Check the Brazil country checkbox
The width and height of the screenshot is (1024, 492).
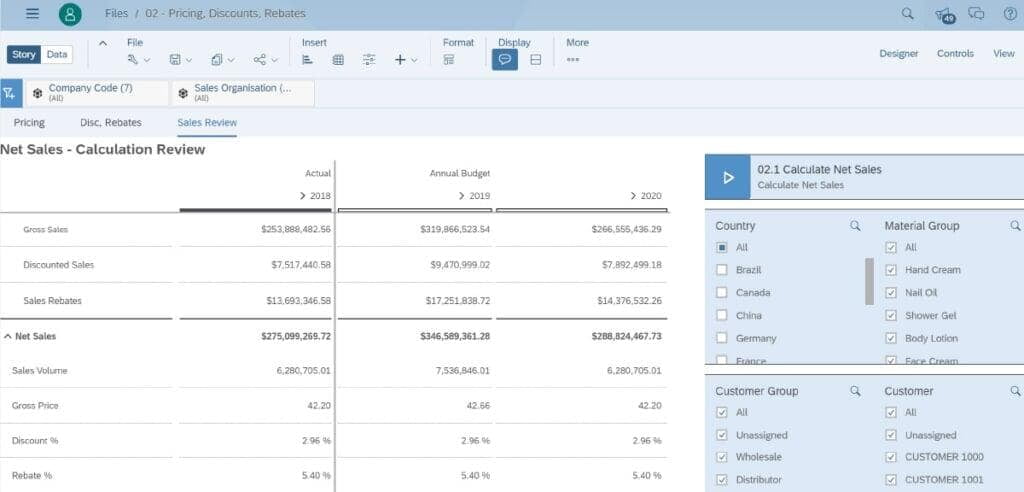(722, 270)
